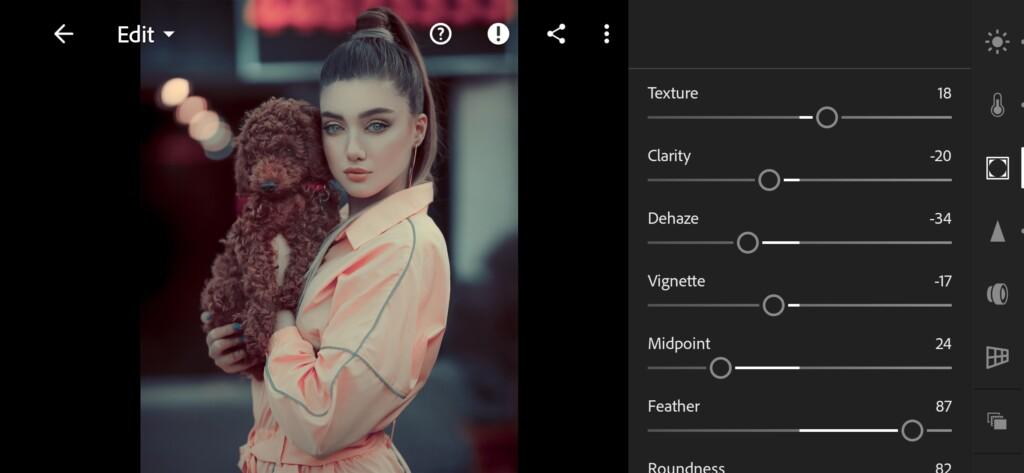Tap the photo of woman with dog

point(329,236)
